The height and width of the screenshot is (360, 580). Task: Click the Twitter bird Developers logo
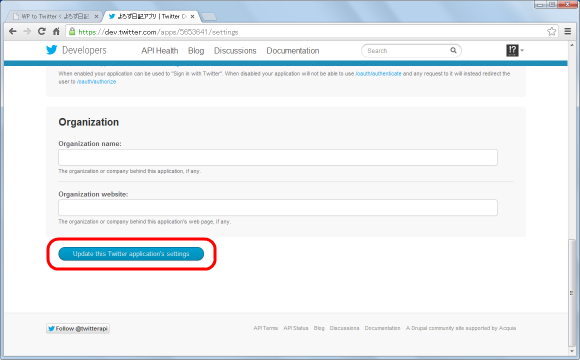coord(76,50)
